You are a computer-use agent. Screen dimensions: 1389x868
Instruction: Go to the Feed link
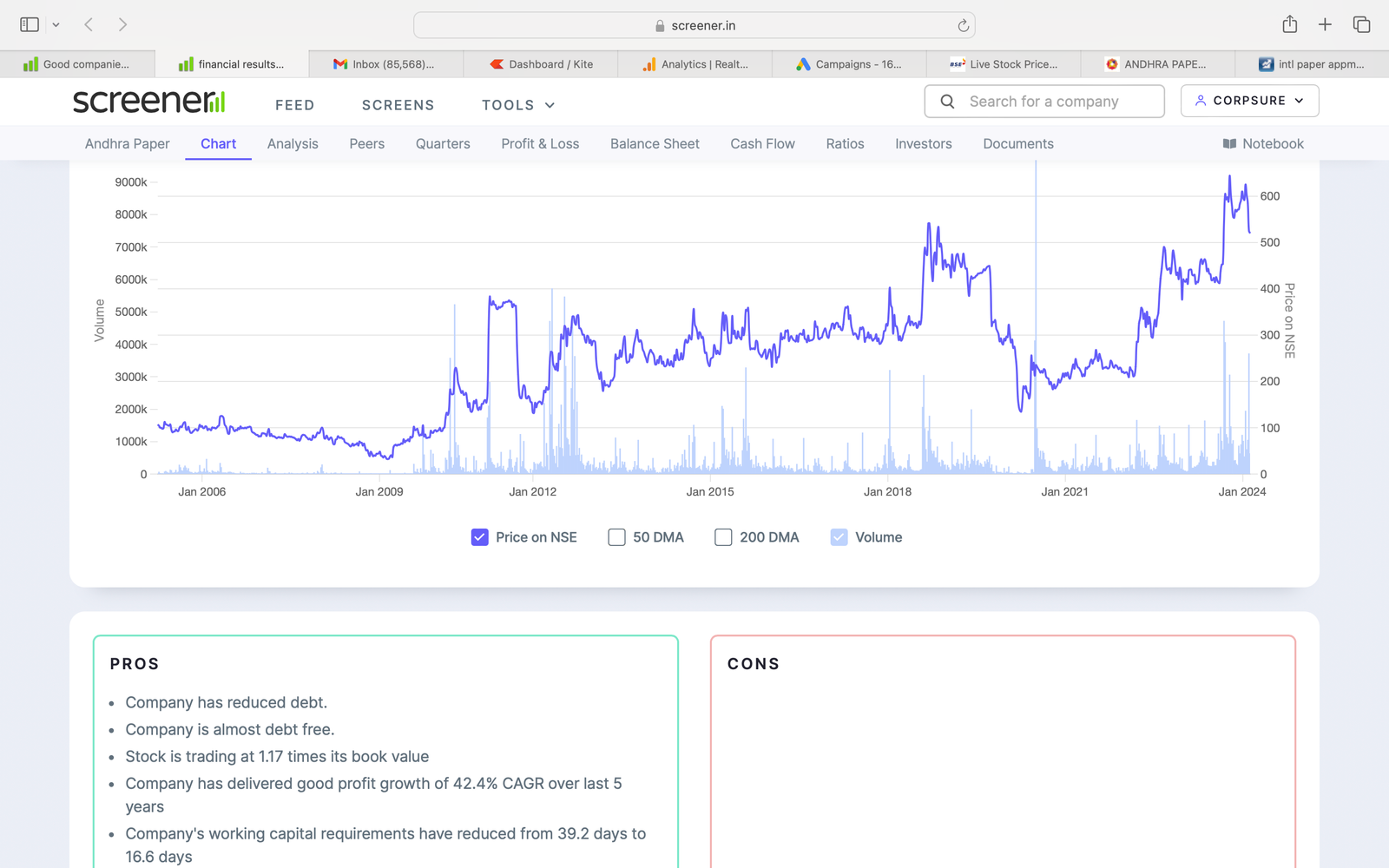click(294, 105)
